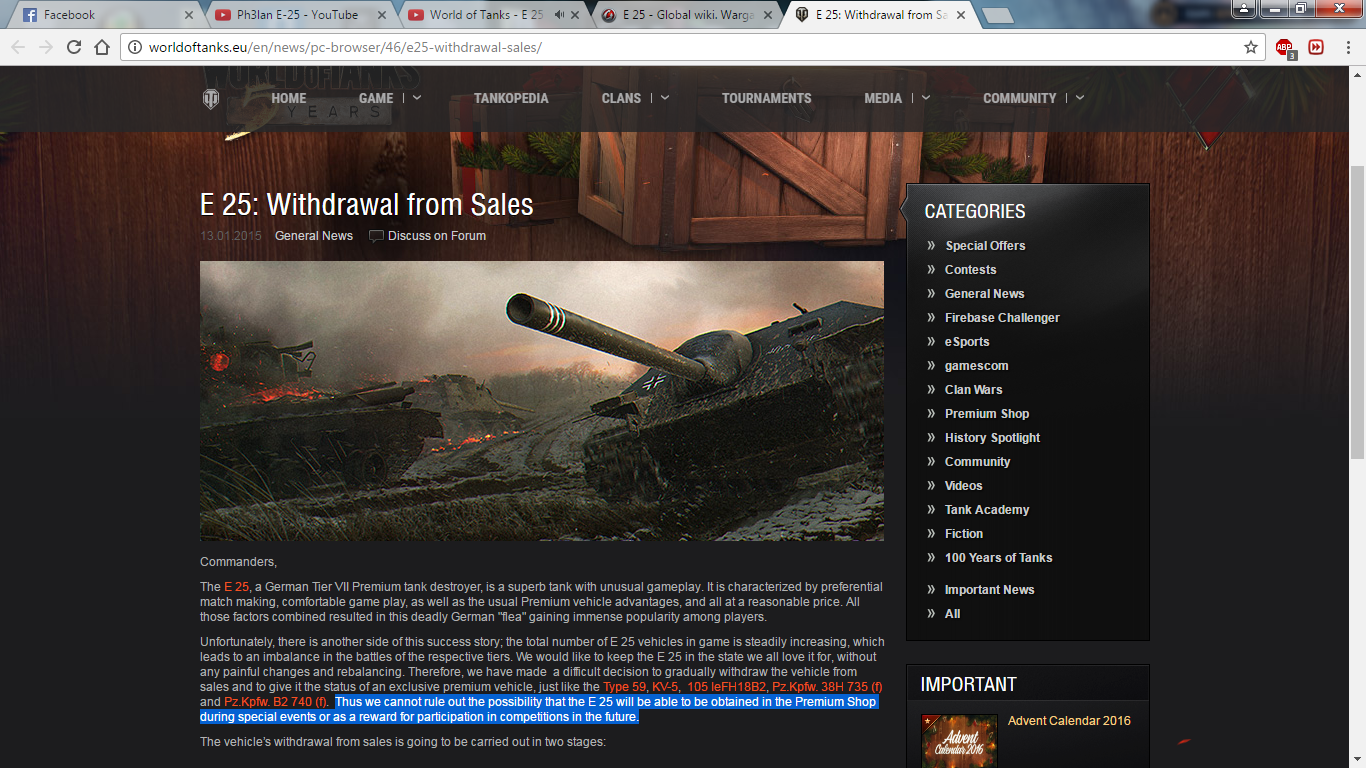Open the 105 leFH18B2 tank link
The width and height of the screenshot is (1366, 768).
tap(727, 687)
